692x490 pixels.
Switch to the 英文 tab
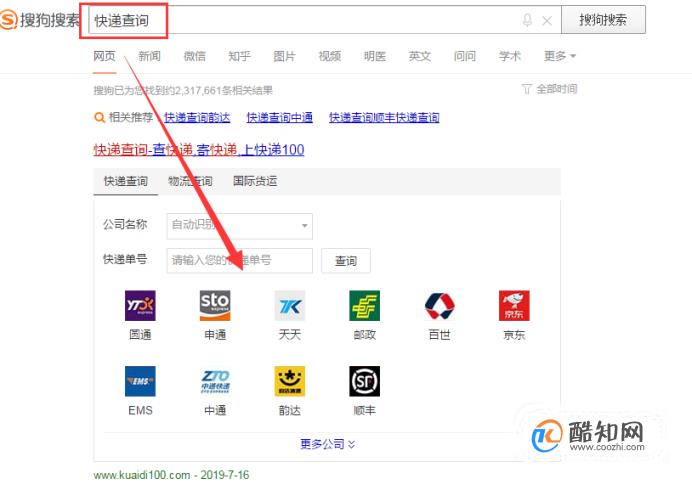pyautogui.click(x=420, y=56)
